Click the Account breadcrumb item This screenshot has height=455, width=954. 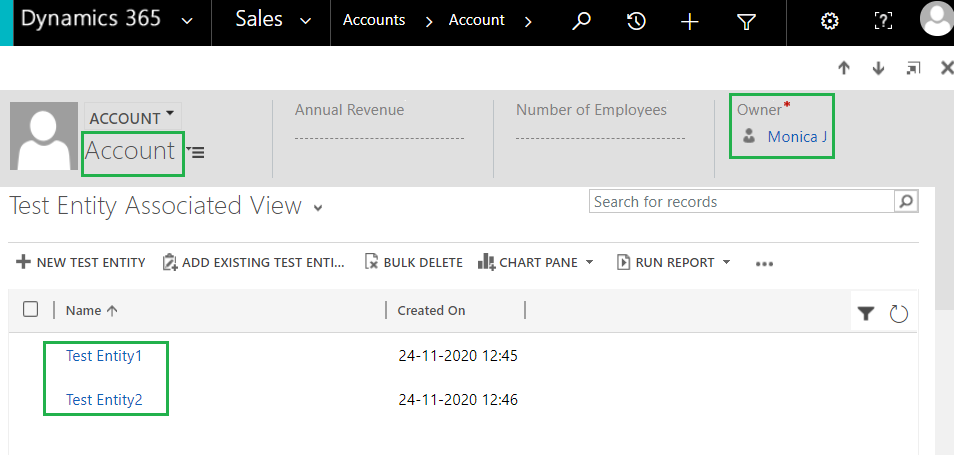click(476, 20)
